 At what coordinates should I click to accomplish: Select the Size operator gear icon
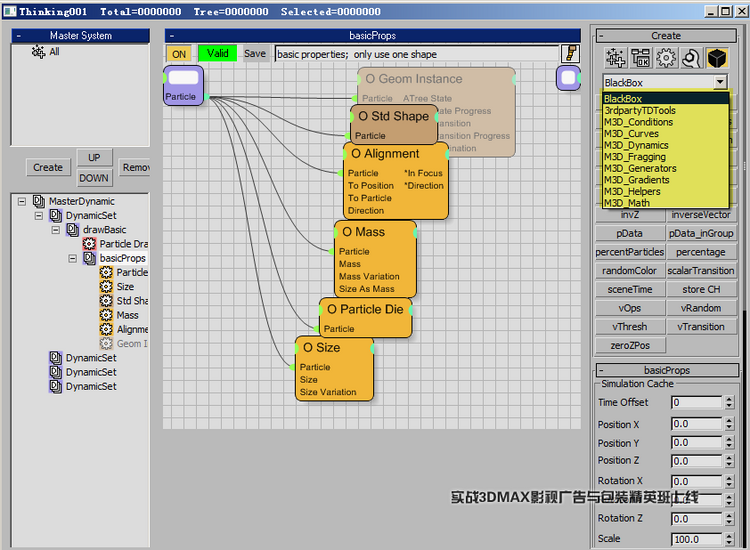tap(106, 286)
